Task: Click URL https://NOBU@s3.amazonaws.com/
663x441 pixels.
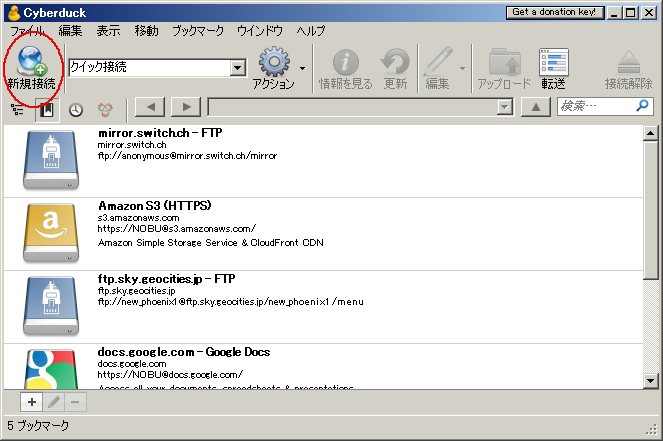Action: 176,229
